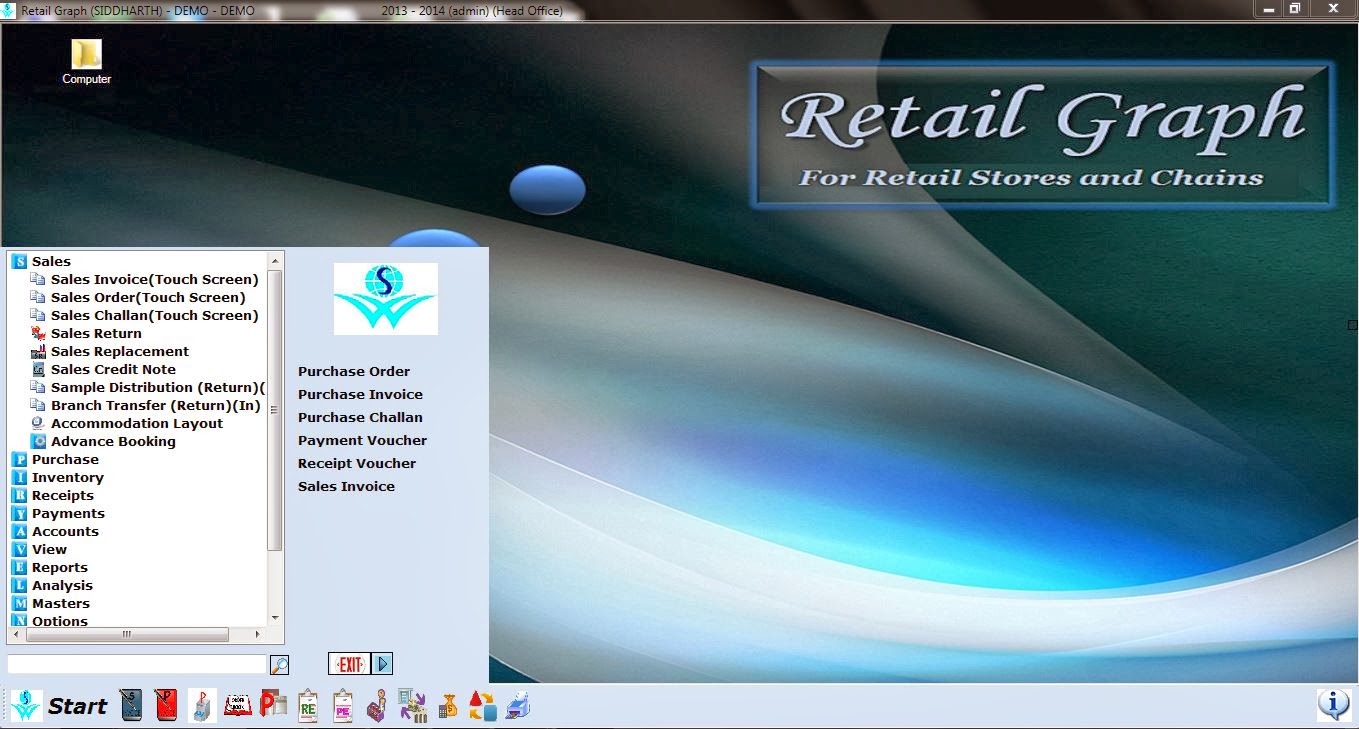The width and height of the screenshot is (1359, 729).
Task: Open Sales Challan(Touch Screen) in tree
Action: pyautogui.click(x=154, y=315)
